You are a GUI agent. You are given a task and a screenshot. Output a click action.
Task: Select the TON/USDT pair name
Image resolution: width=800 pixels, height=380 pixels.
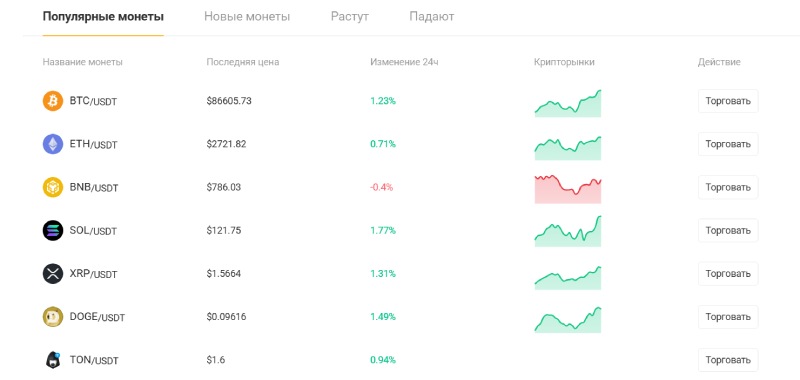tap(94, 361)
